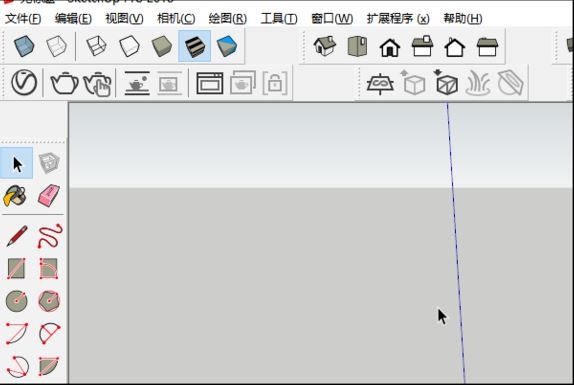574x385 pixels.
Task: Pick the Paint Bucket tool
Action: (x=15, y=196)
